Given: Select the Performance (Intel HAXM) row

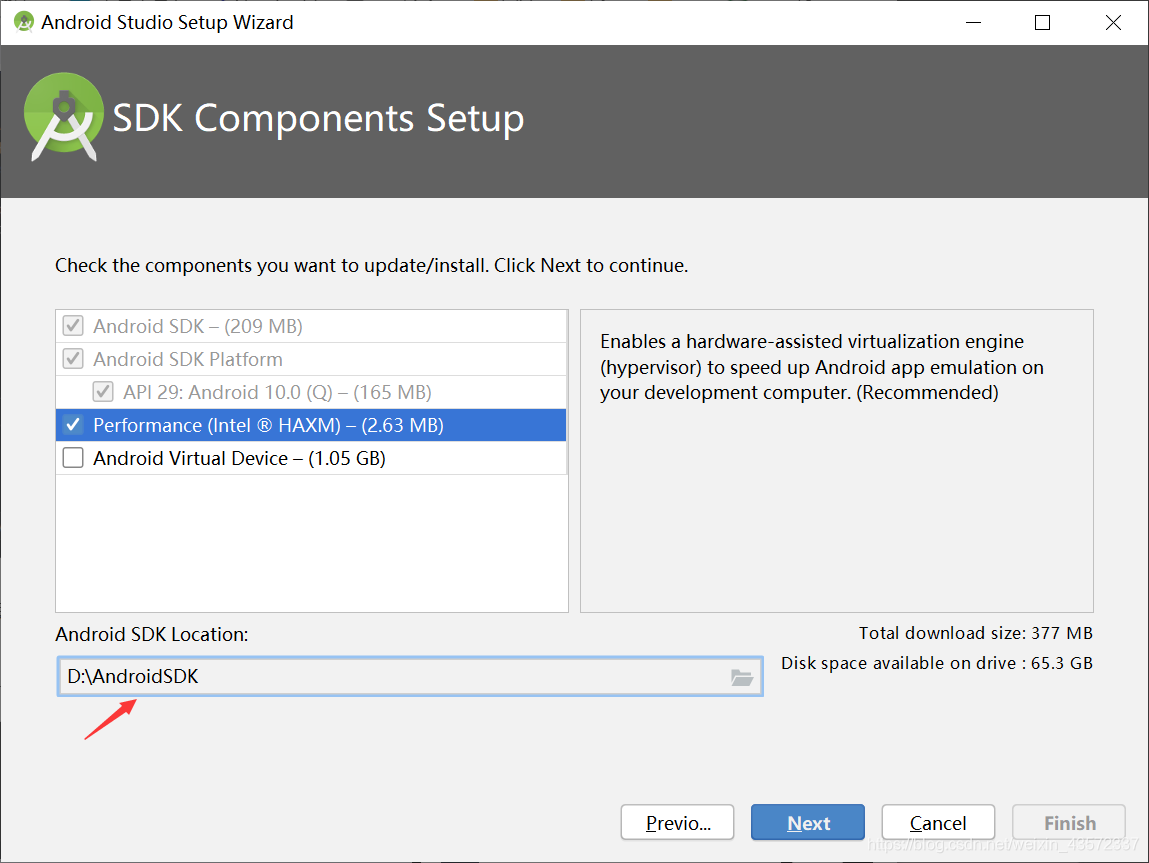Looking at the screenshot, I should click(311, 425).
